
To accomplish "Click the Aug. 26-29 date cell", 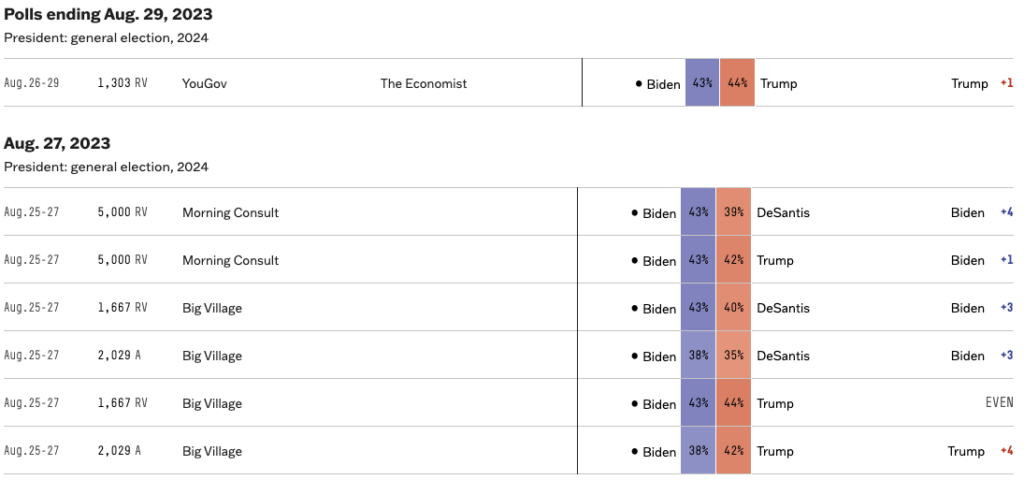I will coord(32,84).
